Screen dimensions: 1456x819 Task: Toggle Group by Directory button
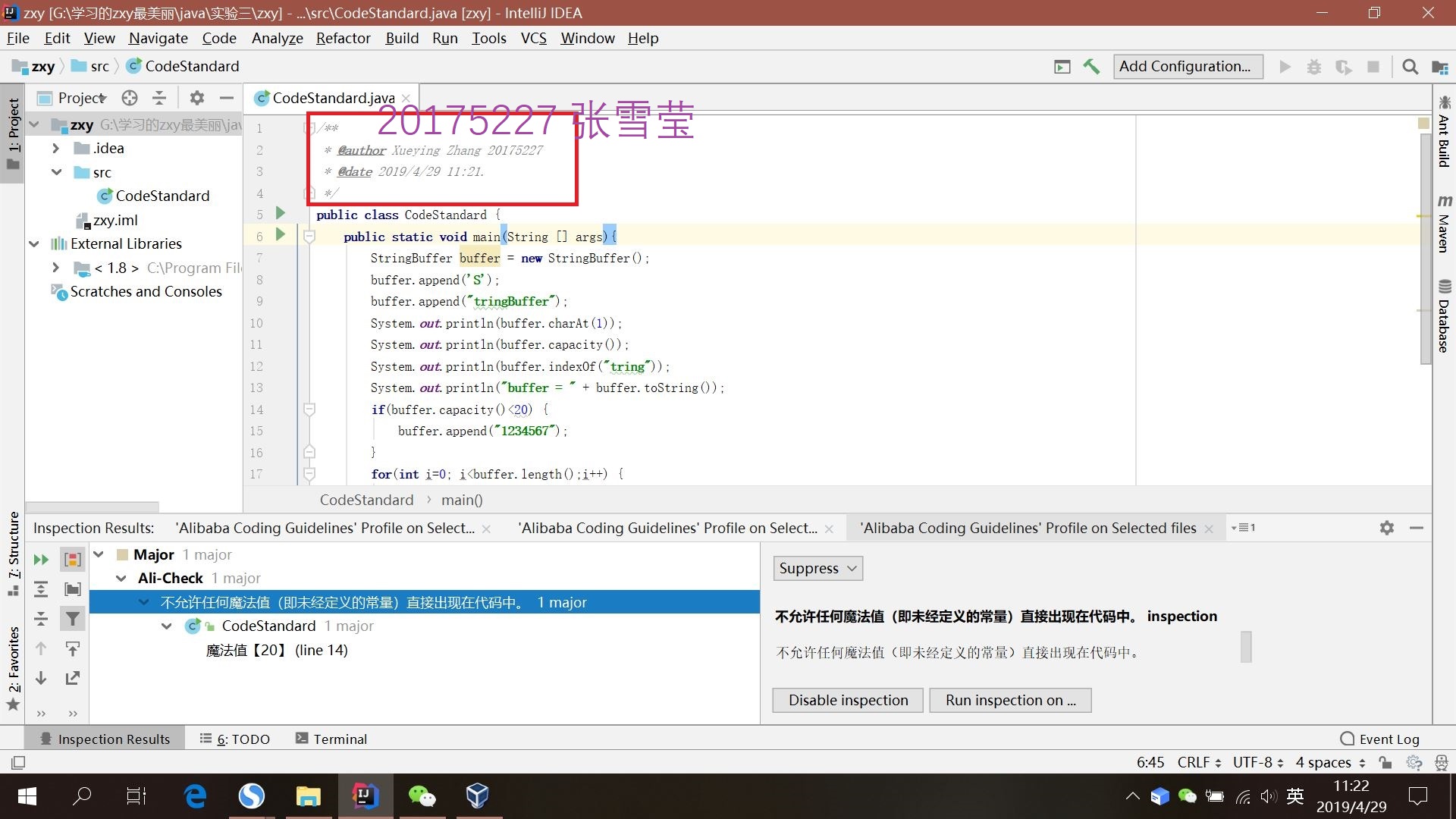[x=73, y=589]
